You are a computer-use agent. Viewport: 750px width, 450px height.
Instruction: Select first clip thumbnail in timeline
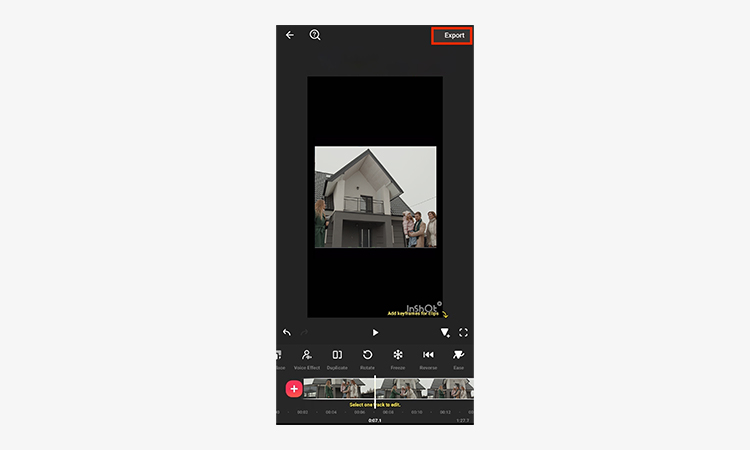pos(339,388)
